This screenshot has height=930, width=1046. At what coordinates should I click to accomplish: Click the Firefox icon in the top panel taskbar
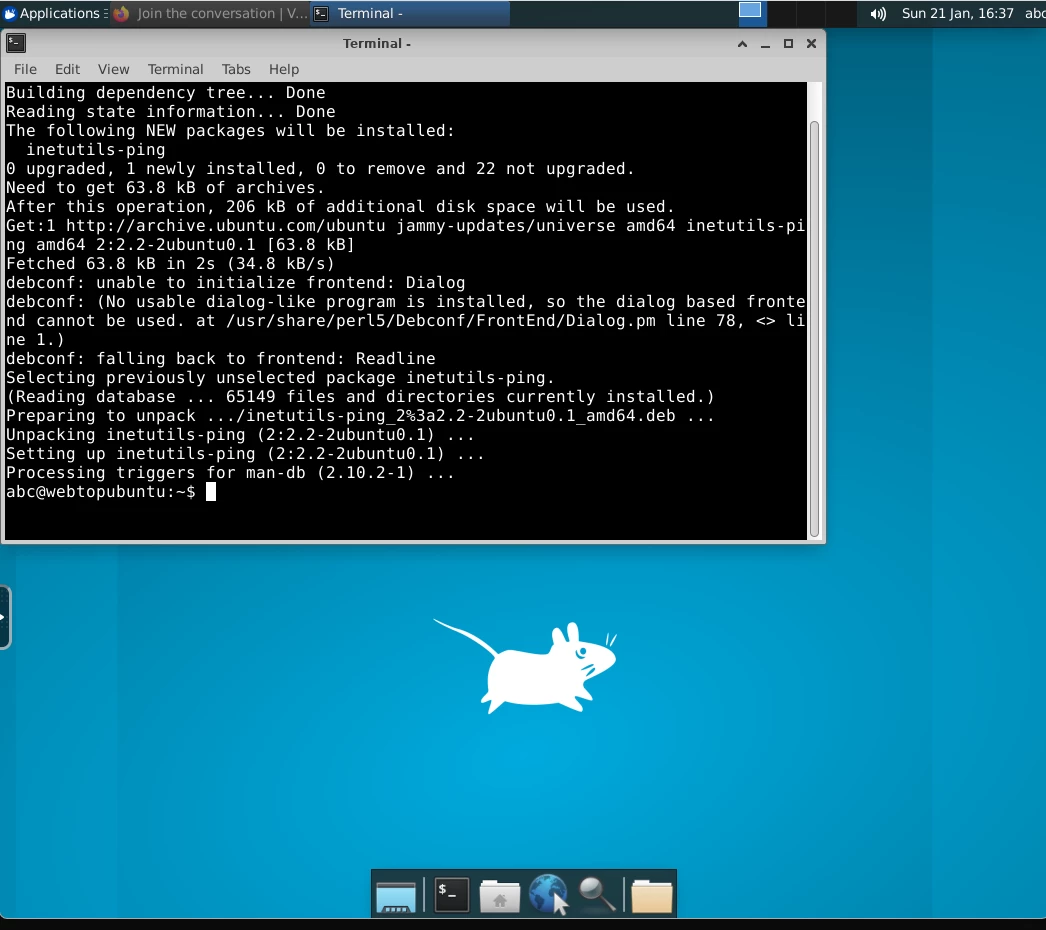click(121, 13)
